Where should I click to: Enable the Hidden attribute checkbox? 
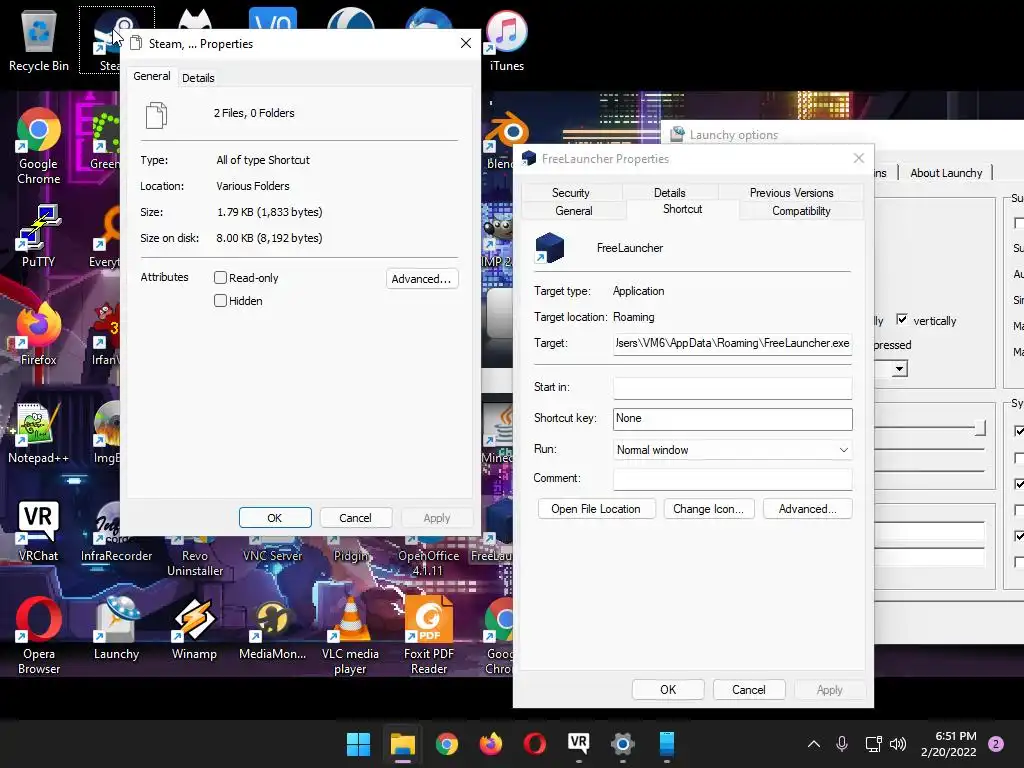[x=220, y=300]
